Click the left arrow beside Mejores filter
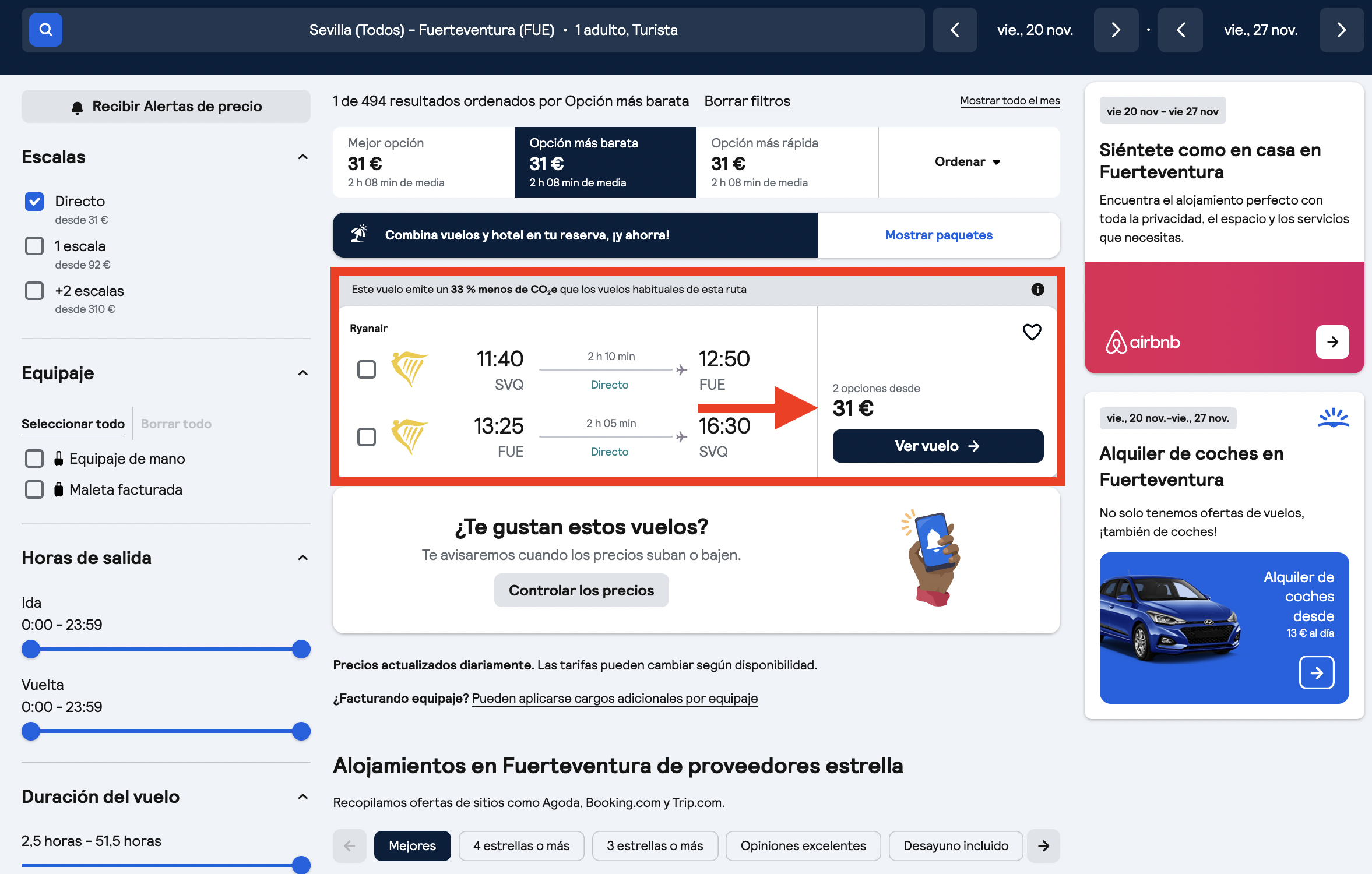Viewport: 1372px width, 874px height. point(350,846)
